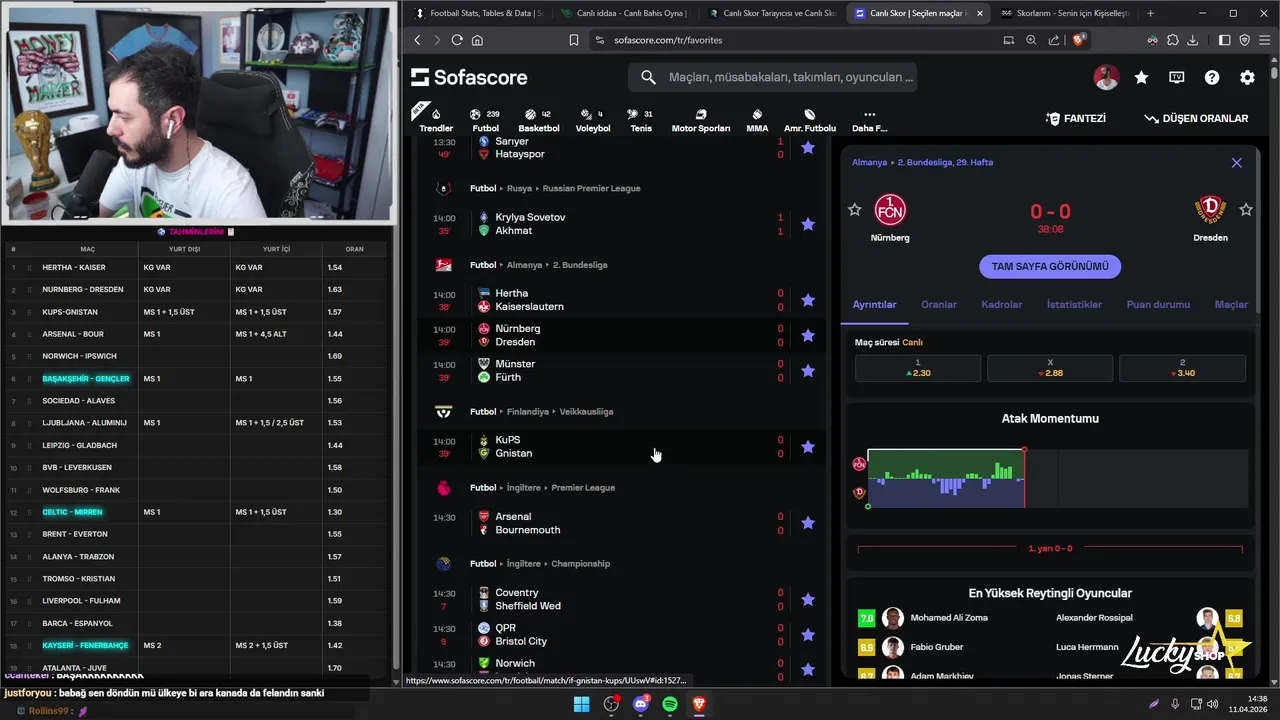This screenshot has height=720, width=1280.
Task: Click the browser reload button
Action: point(457,40)
